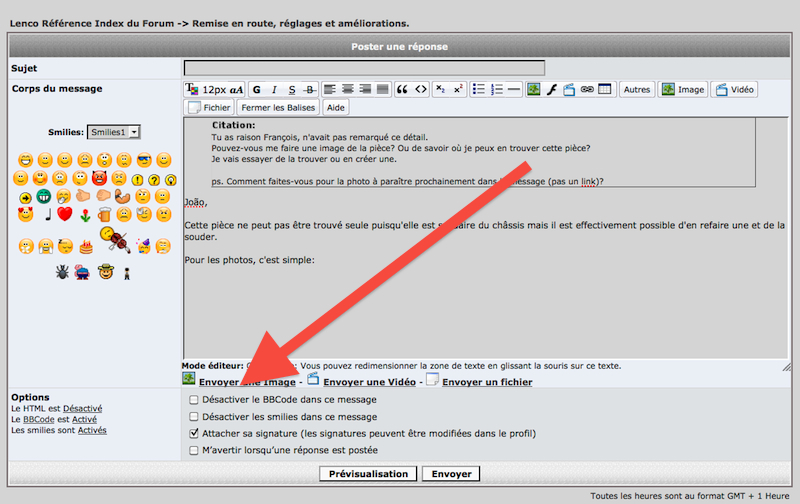Apply underline formatting
Image resolution: width=800 pixels, height=504 pixels.
[x=292, y=90]
